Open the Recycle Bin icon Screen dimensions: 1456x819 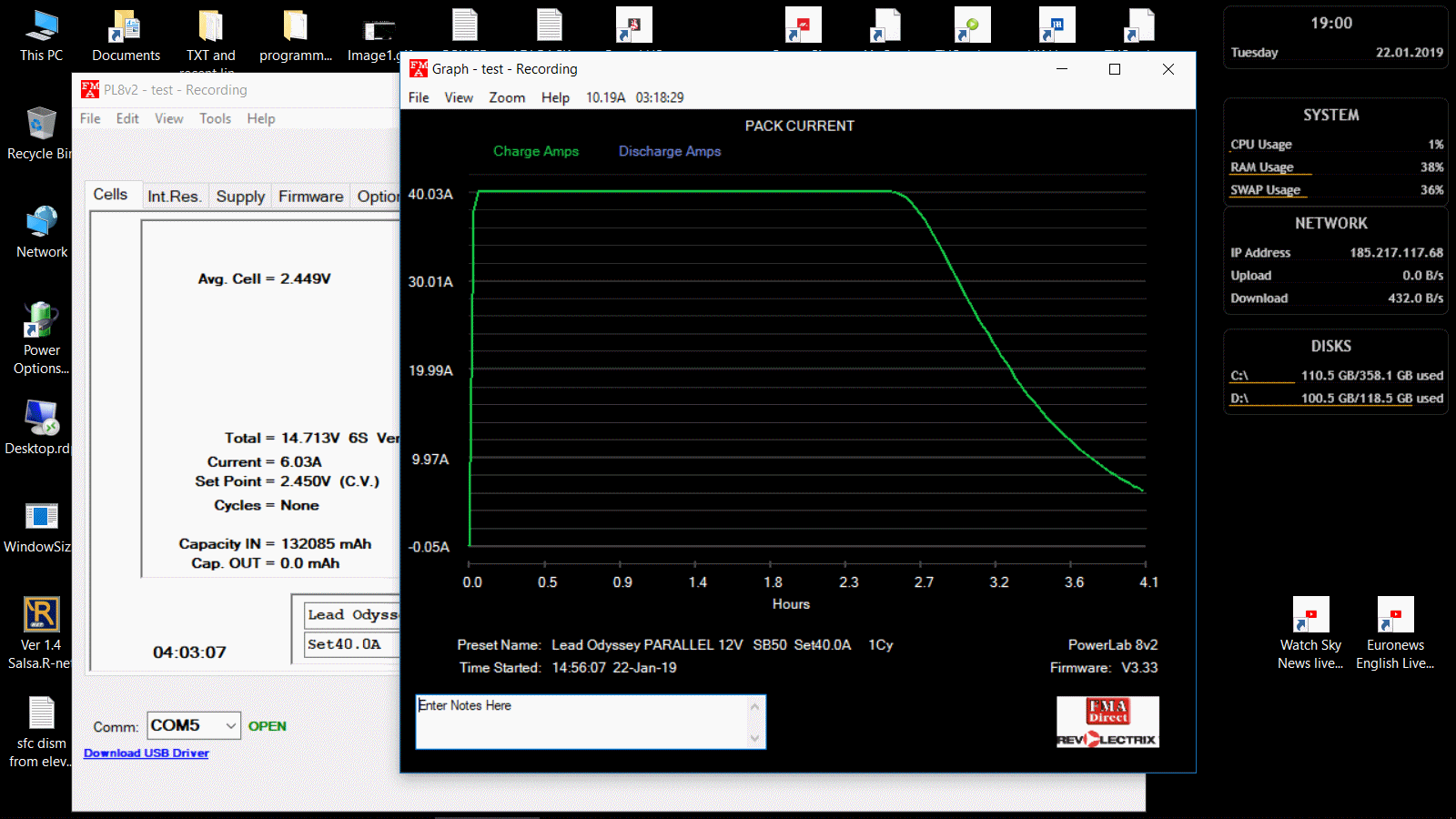point(41,125)
